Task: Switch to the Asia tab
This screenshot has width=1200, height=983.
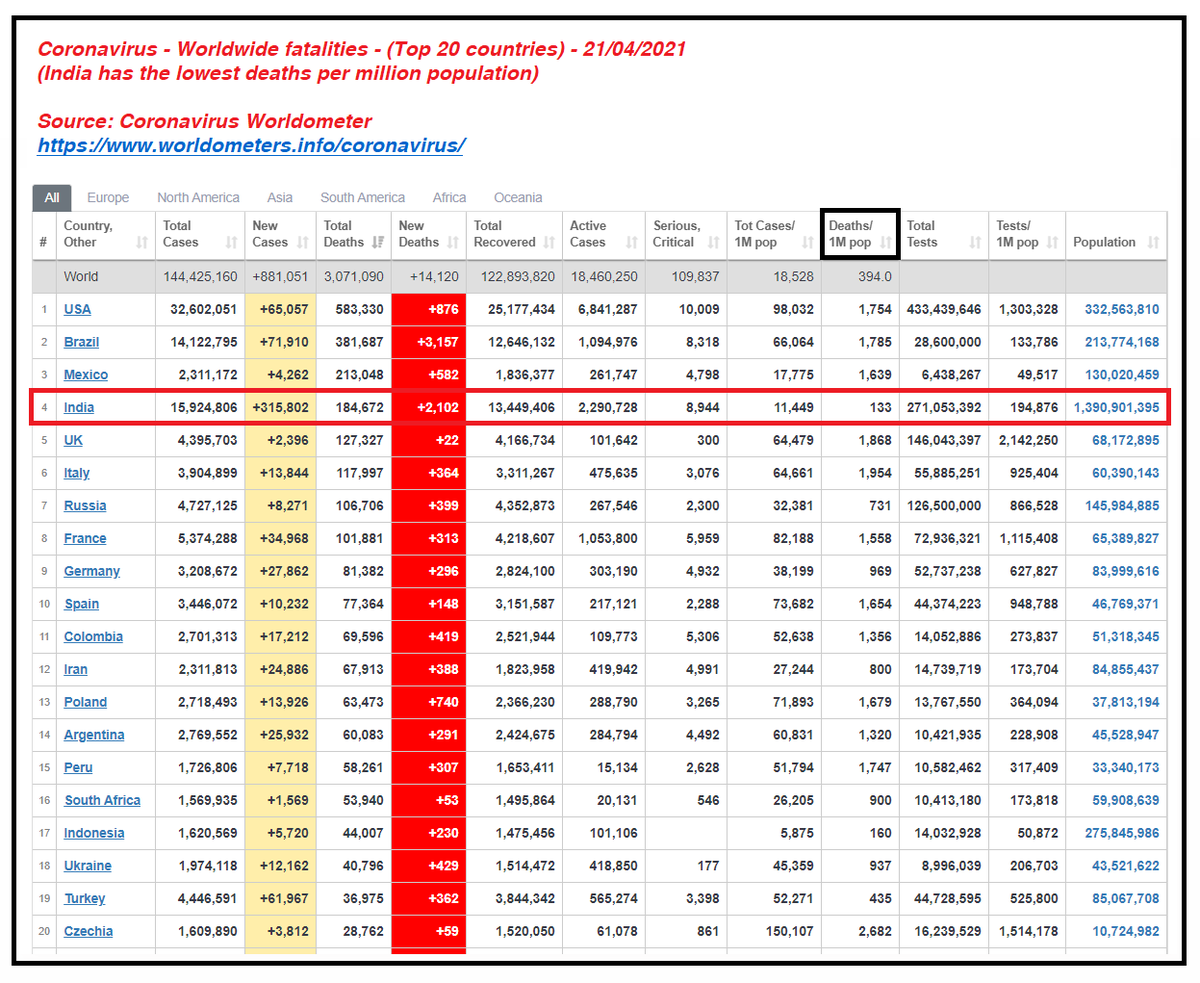Action: [280, 198]
